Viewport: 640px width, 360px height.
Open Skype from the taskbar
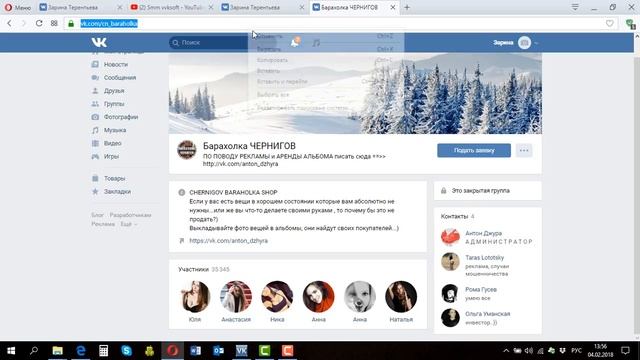point(127,351)
